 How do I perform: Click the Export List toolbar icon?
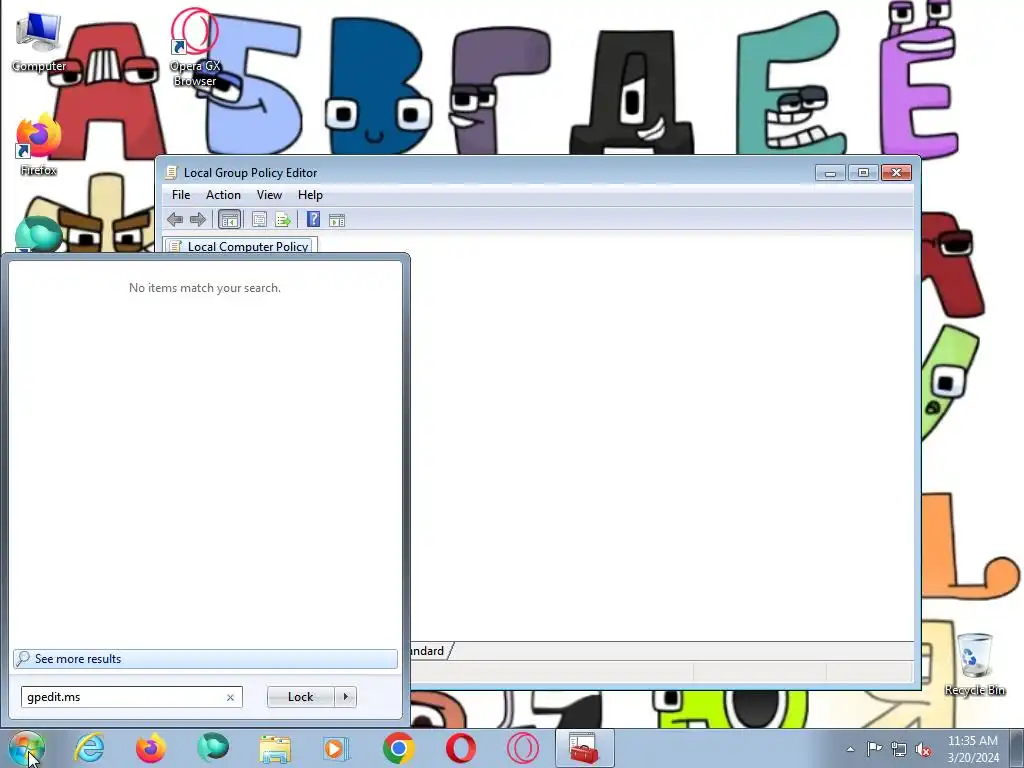pos(283,220)
